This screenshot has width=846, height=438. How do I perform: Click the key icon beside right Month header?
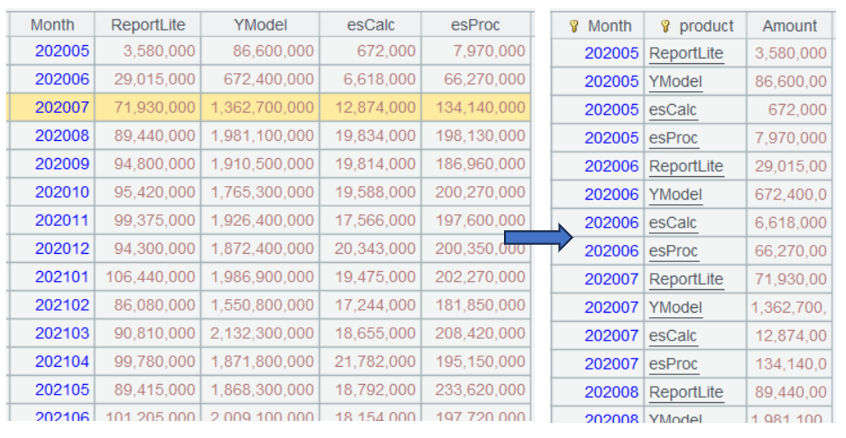(574, 26)
